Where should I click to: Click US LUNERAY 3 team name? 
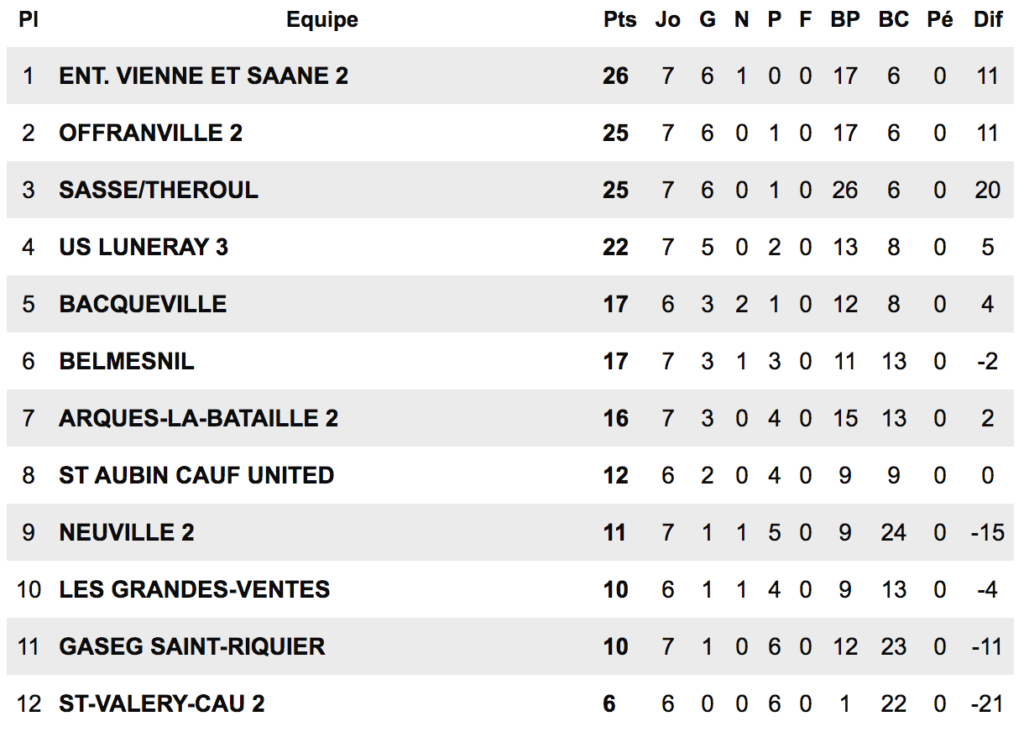click(143, 247)
